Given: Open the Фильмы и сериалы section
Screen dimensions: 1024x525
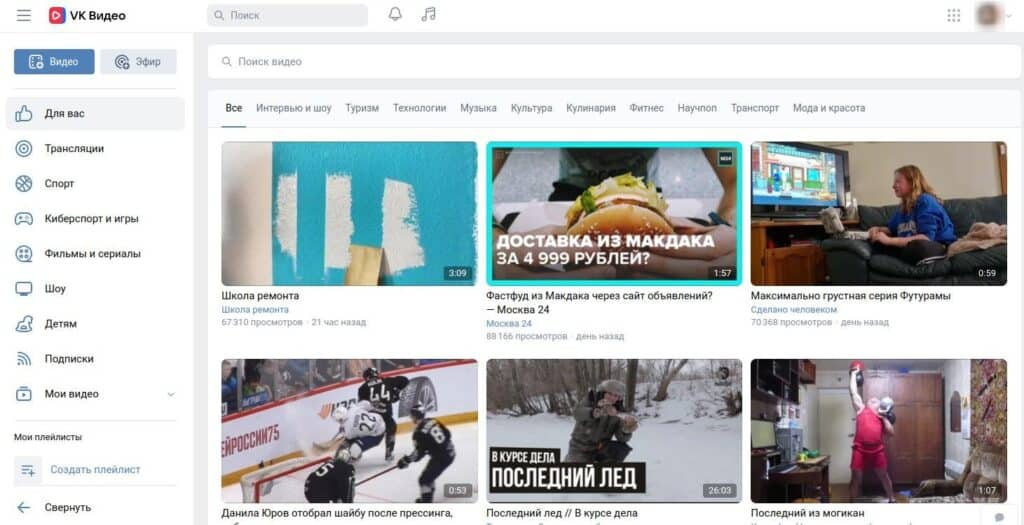Looking at the screenshot, I should [95, 253].
